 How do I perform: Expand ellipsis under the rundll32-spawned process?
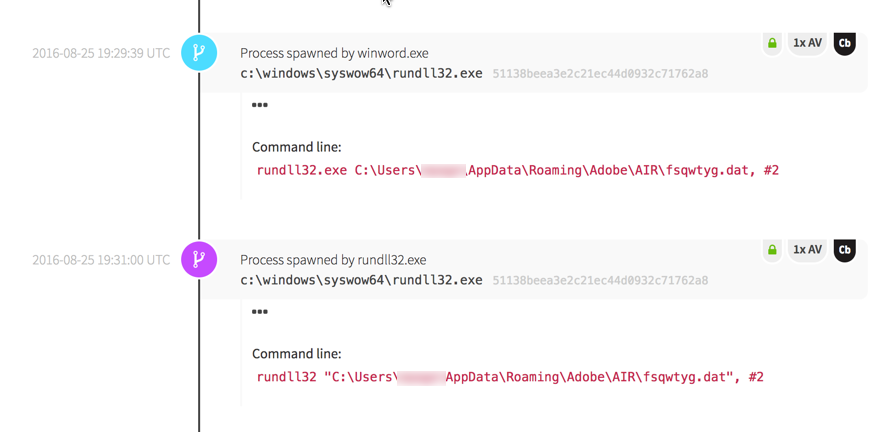[260, 312]
